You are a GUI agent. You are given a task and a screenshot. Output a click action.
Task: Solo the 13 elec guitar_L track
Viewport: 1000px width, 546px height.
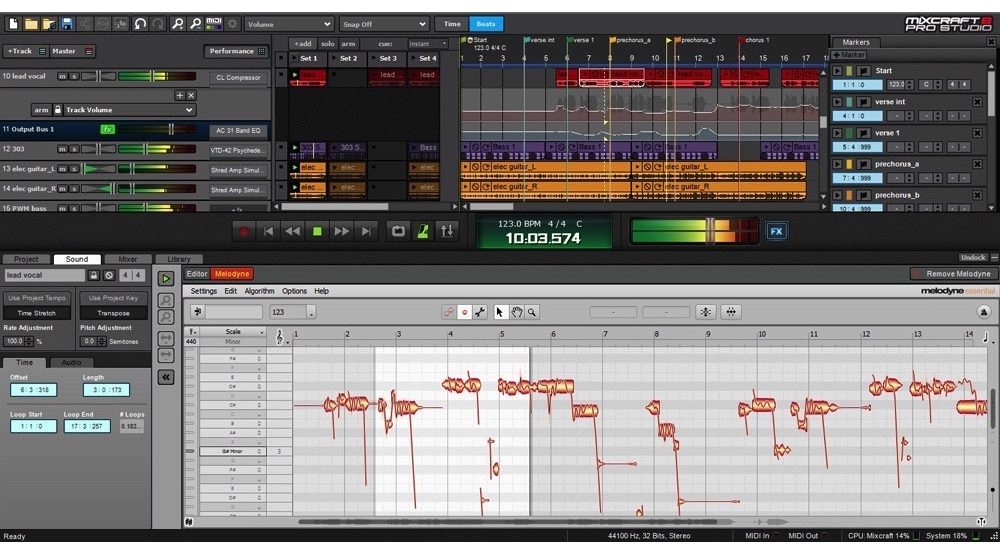click(x=74, y=169)
